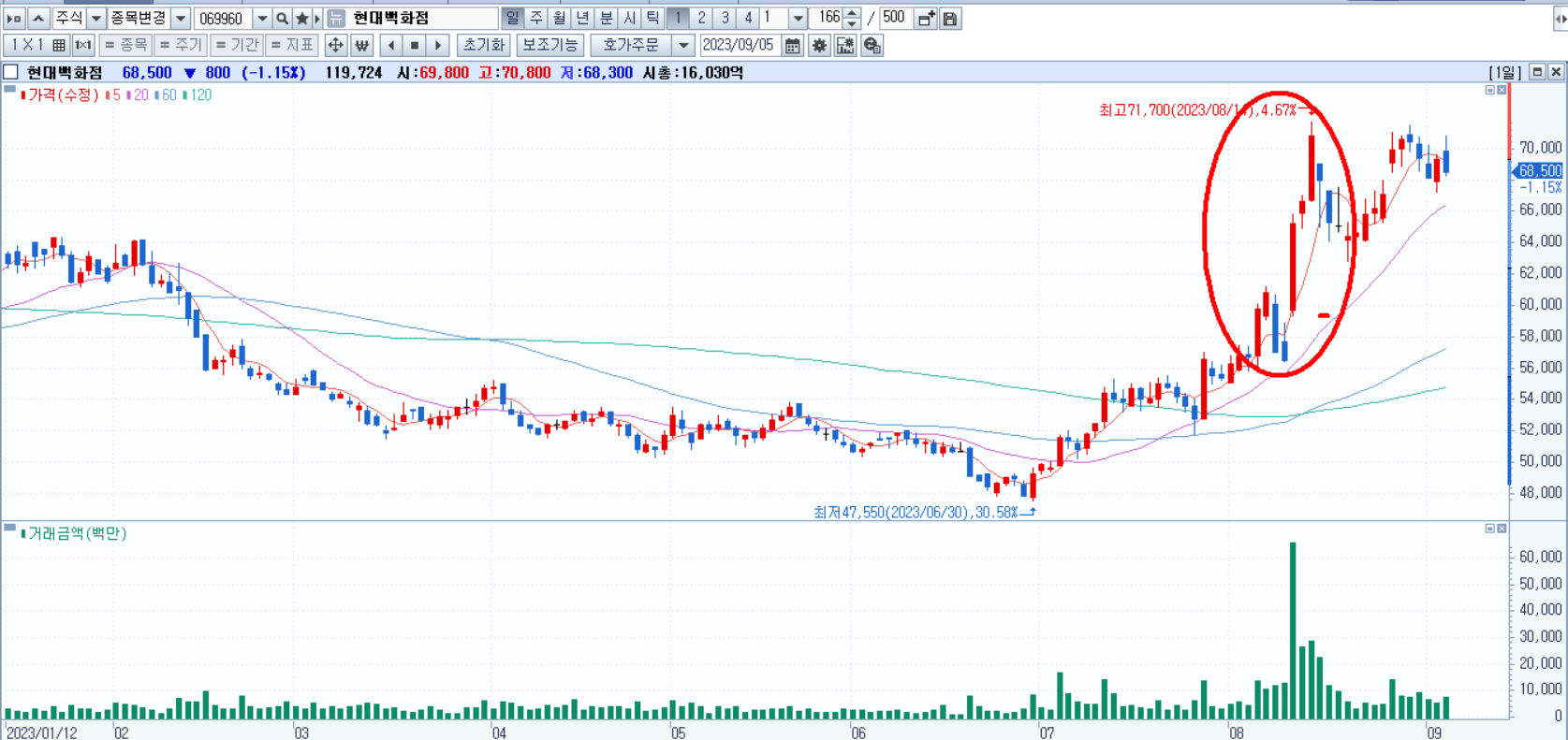This screenshot has height=740, width=1568.
Task: Select 틱 tick period
Action: pyautogui.click(x=652, y=18)
